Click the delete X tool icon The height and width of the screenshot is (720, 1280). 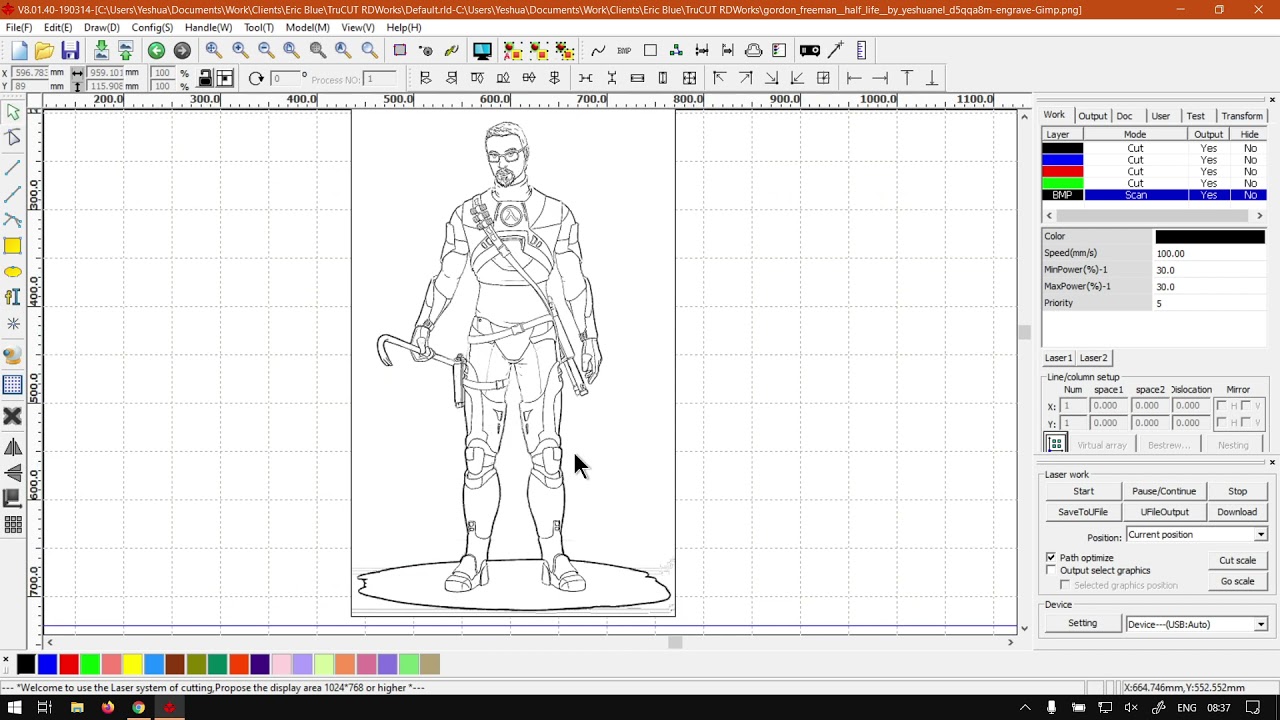pyautogui.click(x=13, y=416)
